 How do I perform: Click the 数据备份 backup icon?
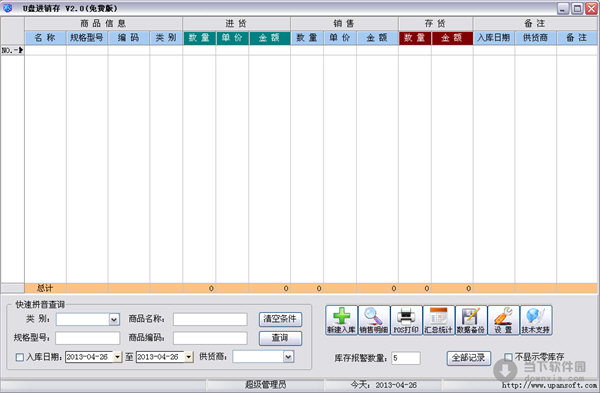471,320
